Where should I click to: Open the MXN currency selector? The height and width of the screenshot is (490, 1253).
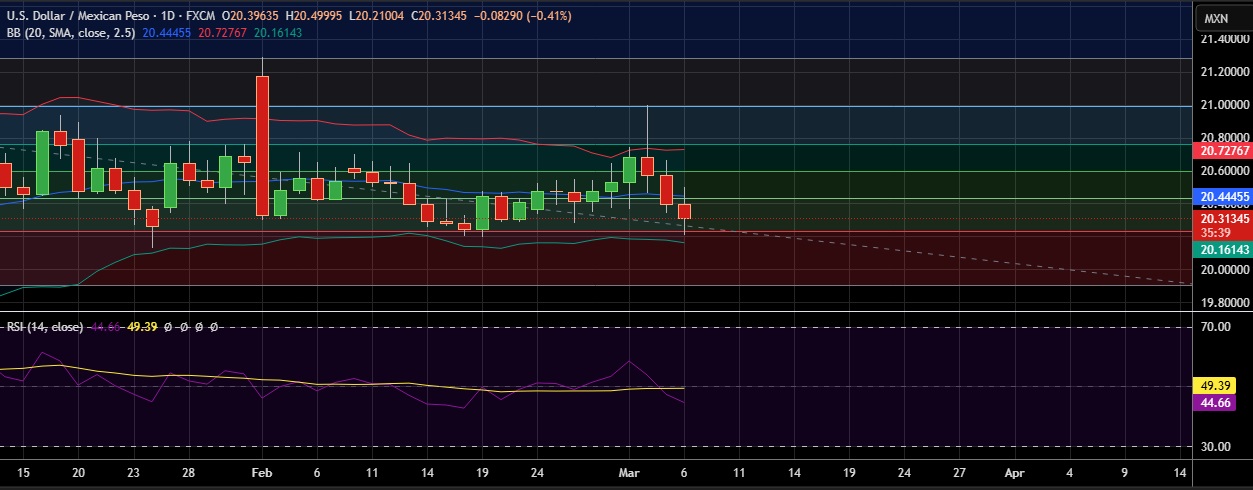[x=1215, y=18]
